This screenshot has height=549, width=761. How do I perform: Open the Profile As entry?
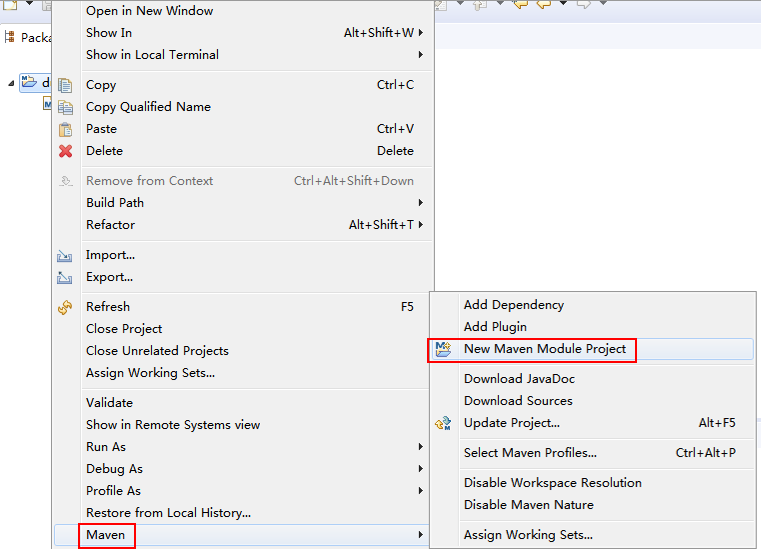[x=243, y=491]
